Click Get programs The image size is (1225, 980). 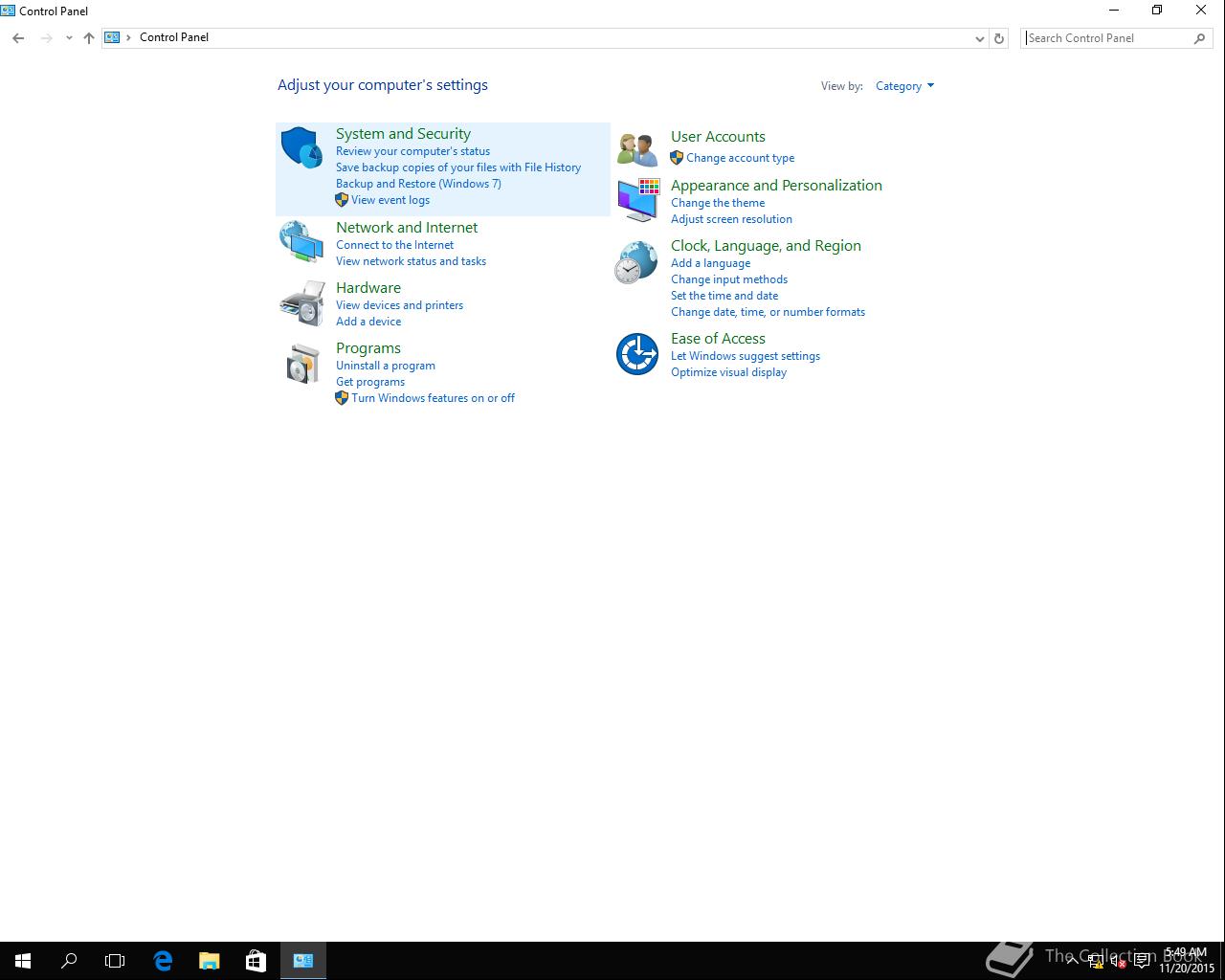370,382
